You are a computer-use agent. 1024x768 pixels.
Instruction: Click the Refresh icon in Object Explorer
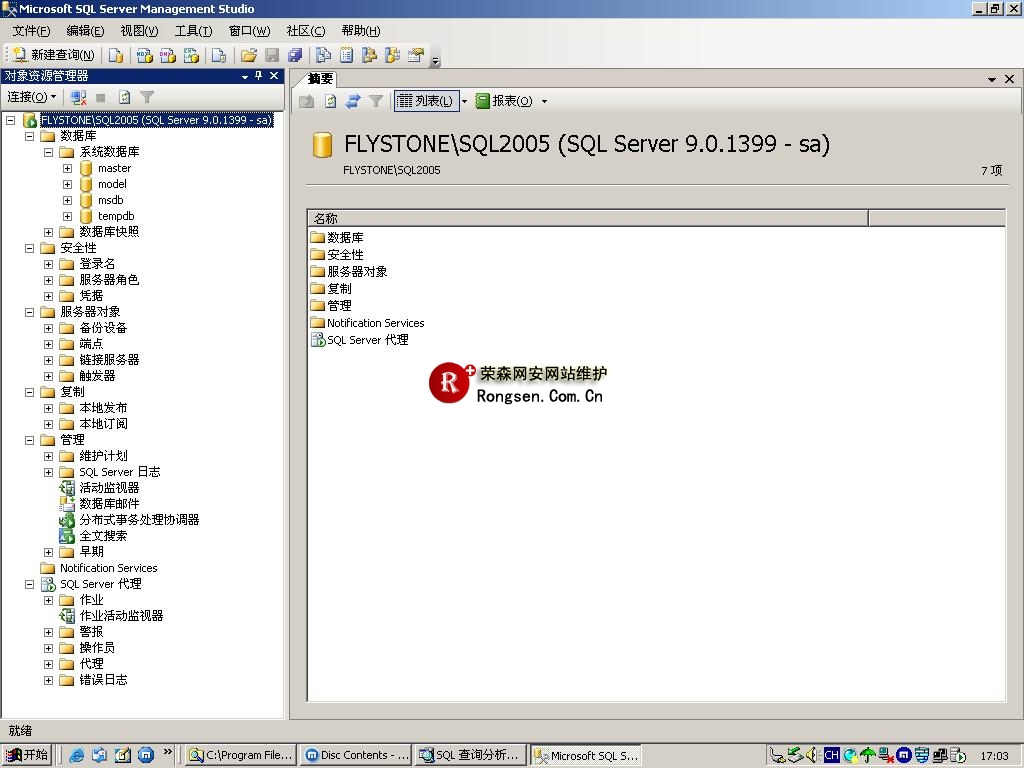pos(124,96)
